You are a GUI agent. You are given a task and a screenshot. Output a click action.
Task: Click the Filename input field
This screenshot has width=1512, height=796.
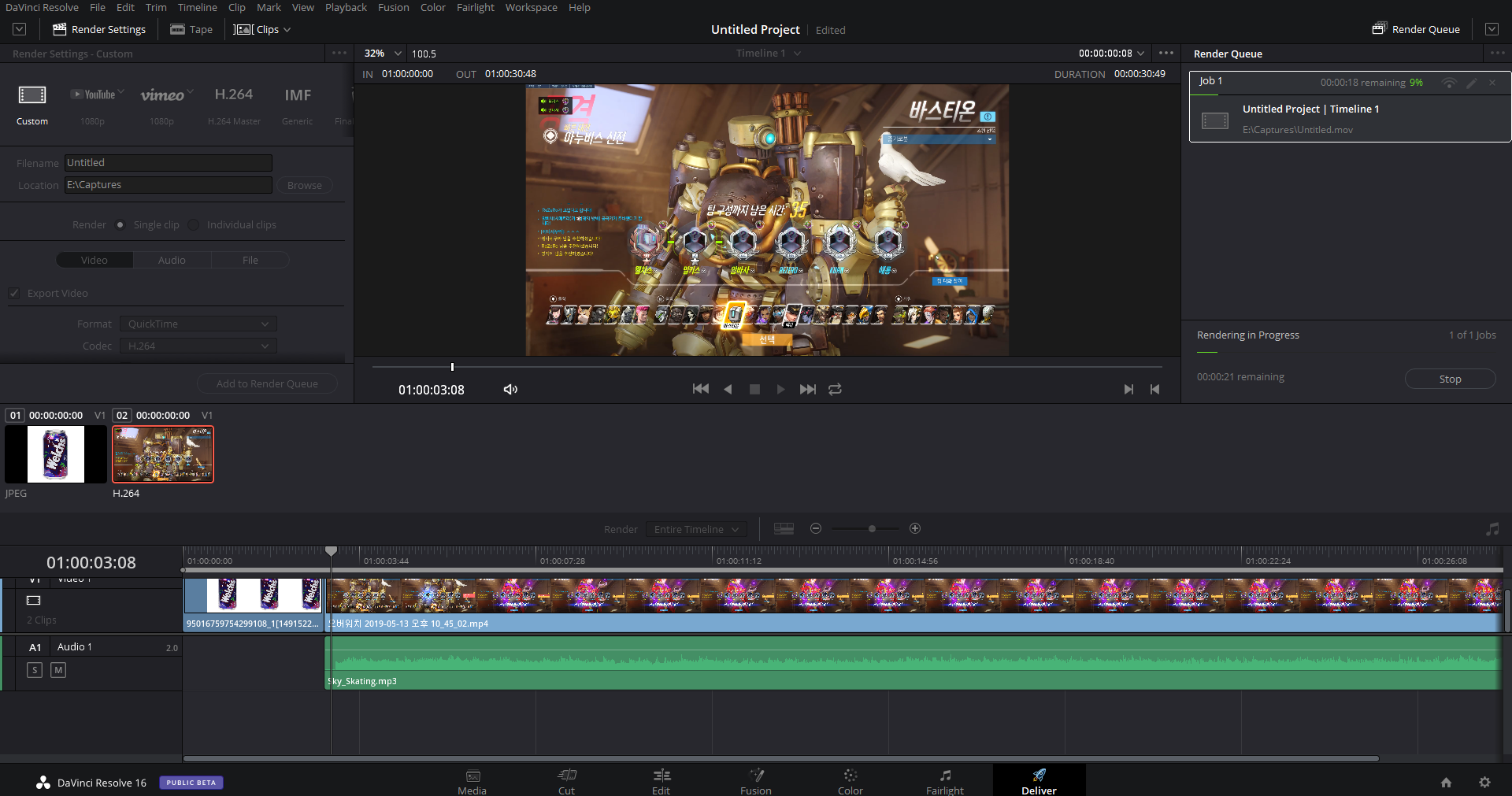pos(169,163)
